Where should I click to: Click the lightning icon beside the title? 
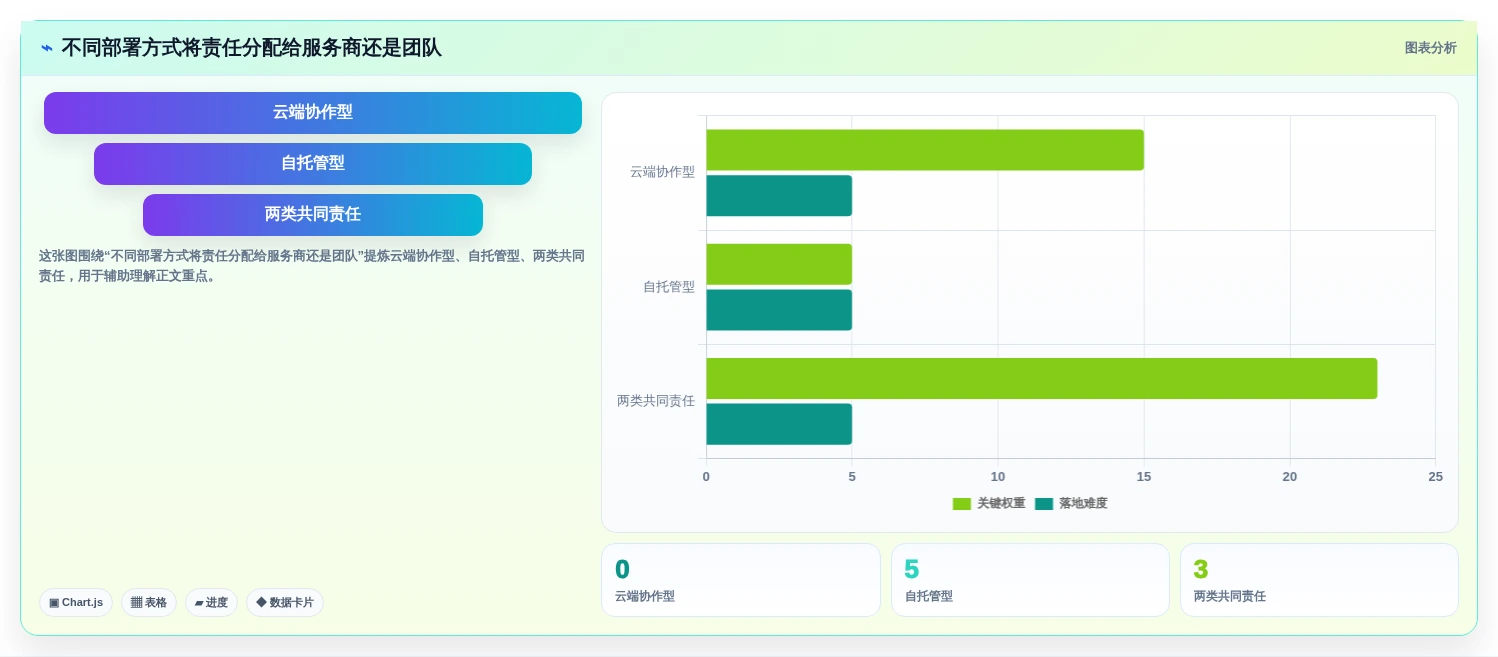click(47, 48)
